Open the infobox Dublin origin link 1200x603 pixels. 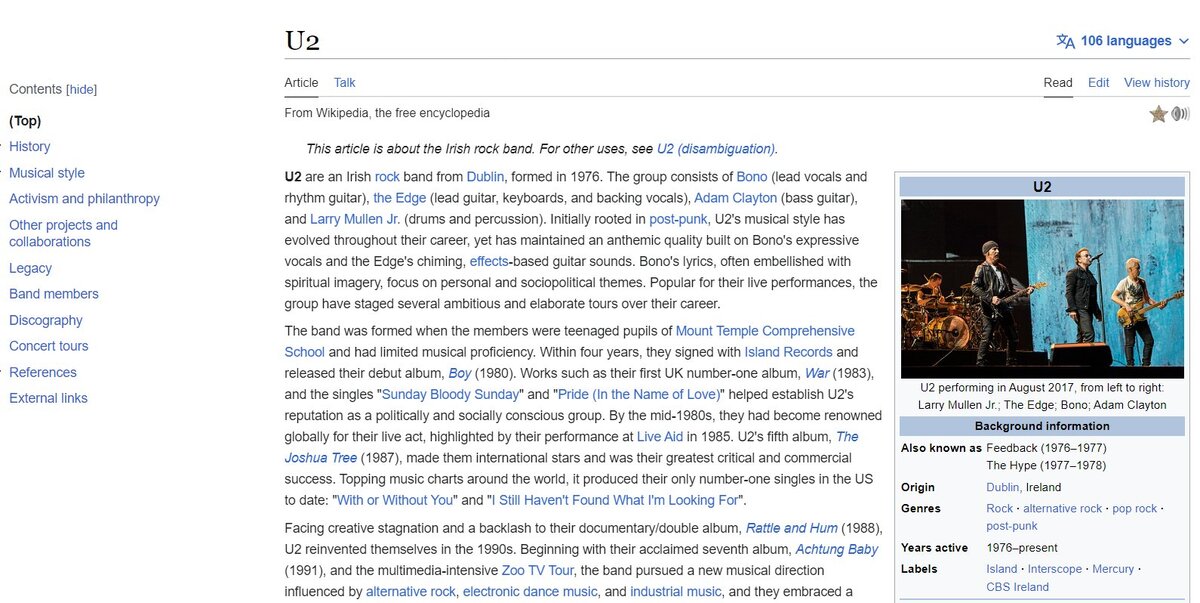click(1004, 488)
